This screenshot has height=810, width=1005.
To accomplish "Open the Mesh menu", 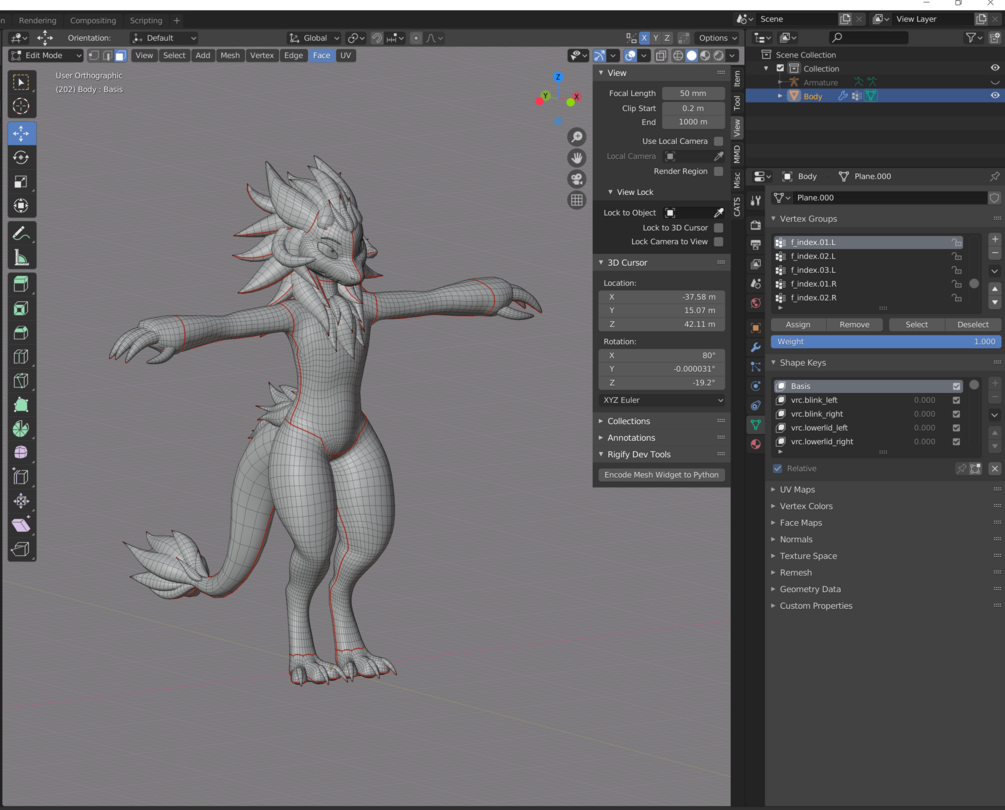I will [230, 56].
